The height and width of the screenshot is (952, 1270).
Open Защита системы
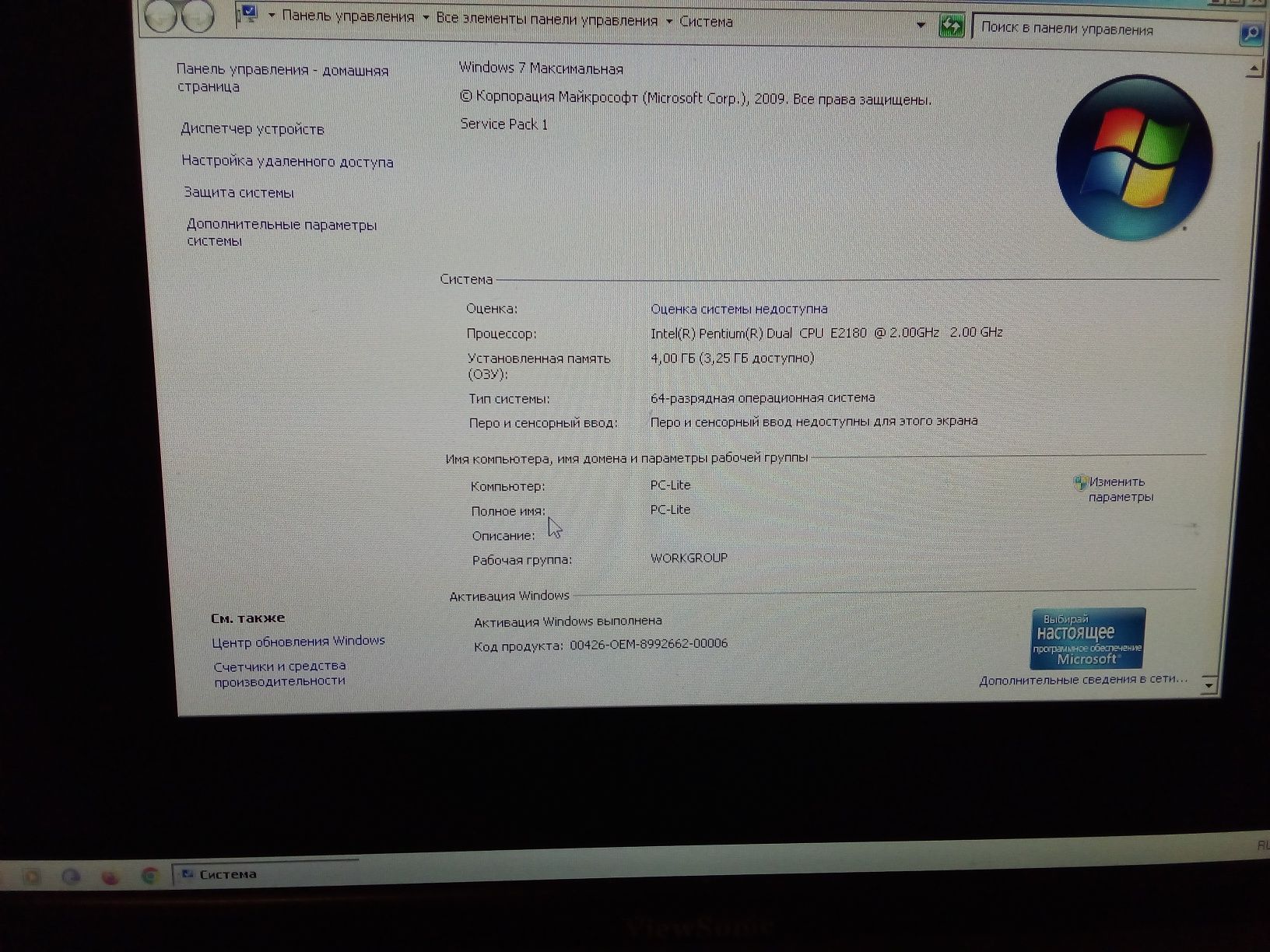239,193
